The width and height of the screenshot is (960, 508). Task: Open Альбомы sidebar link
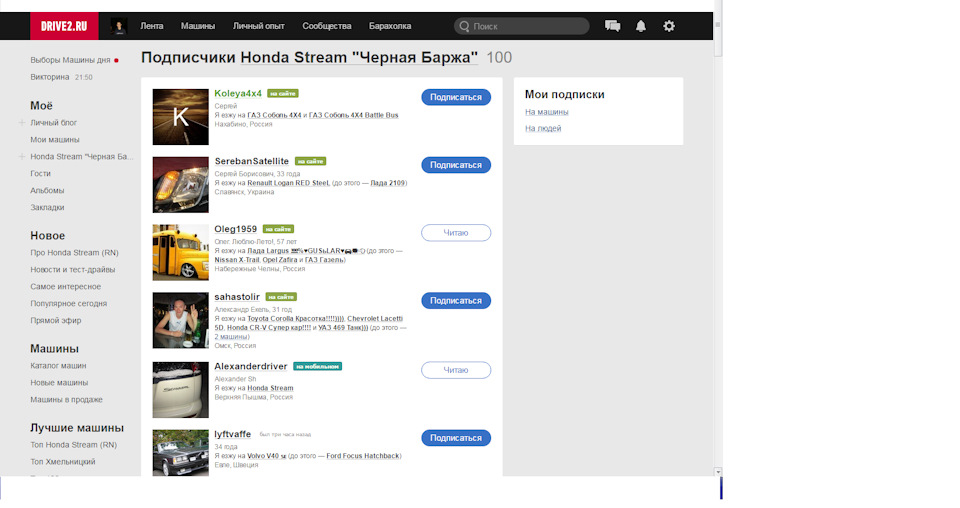[47, 191]
